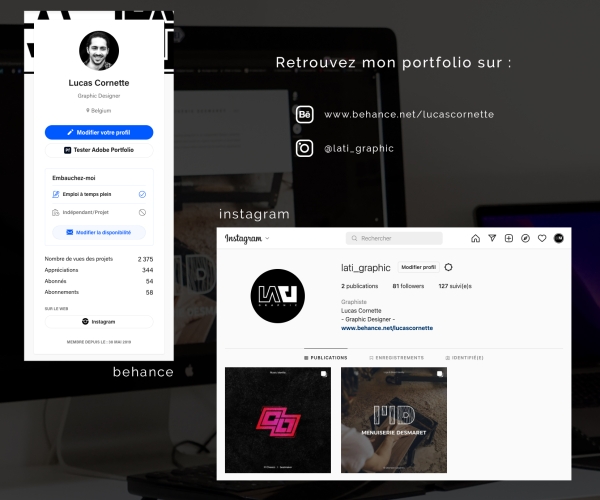Click the Tester Adobe Portfolio button
Viewport: 600px width, 500px height.
coord(99,150)
